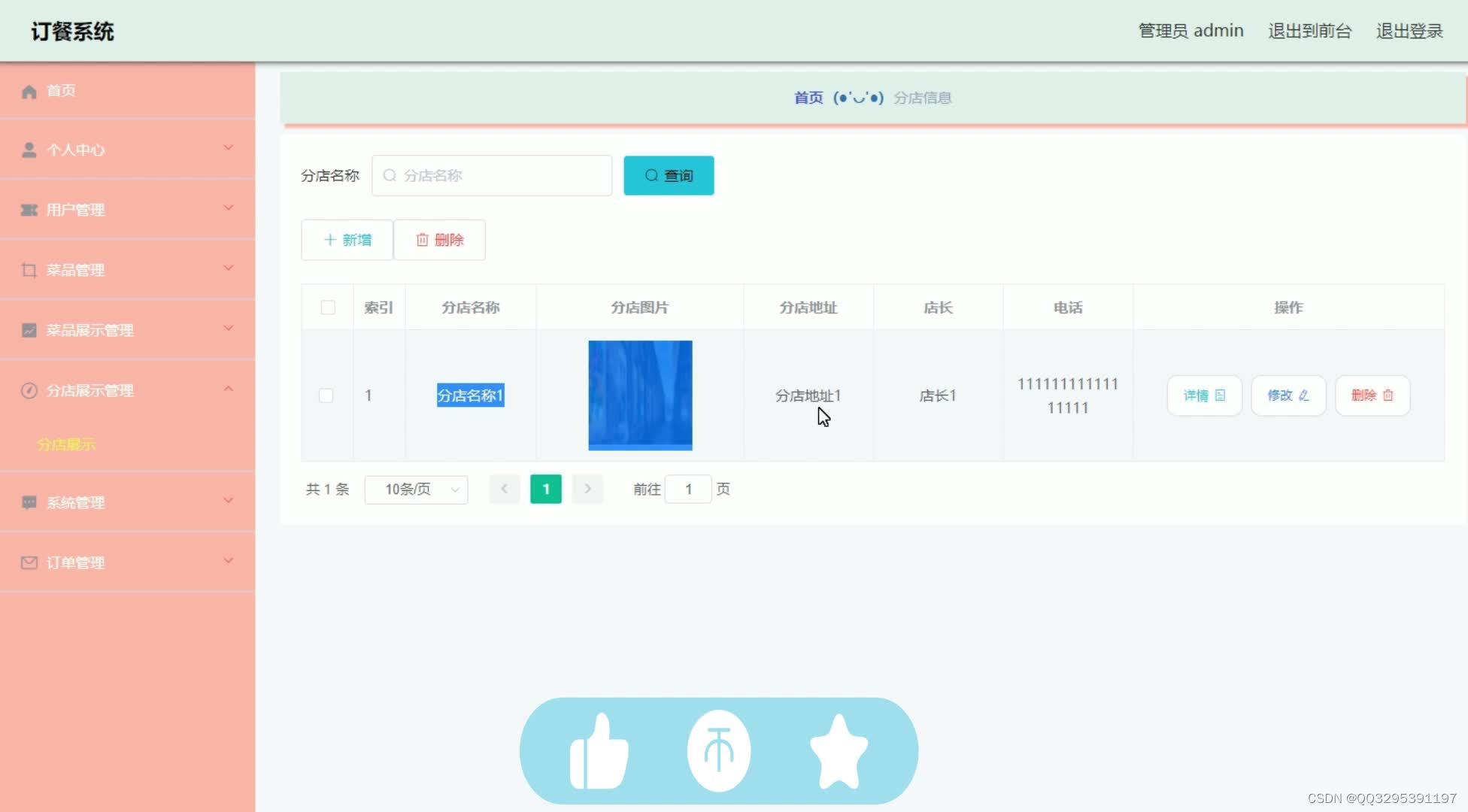Expand the 系统管理 menu chevron
The image size is (1468, 812).
229,501
